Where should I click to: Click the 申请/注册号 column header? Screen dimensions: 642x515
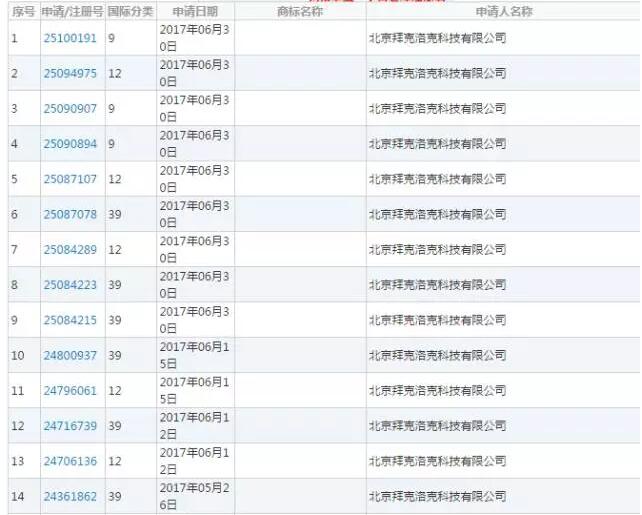(72, 12)
